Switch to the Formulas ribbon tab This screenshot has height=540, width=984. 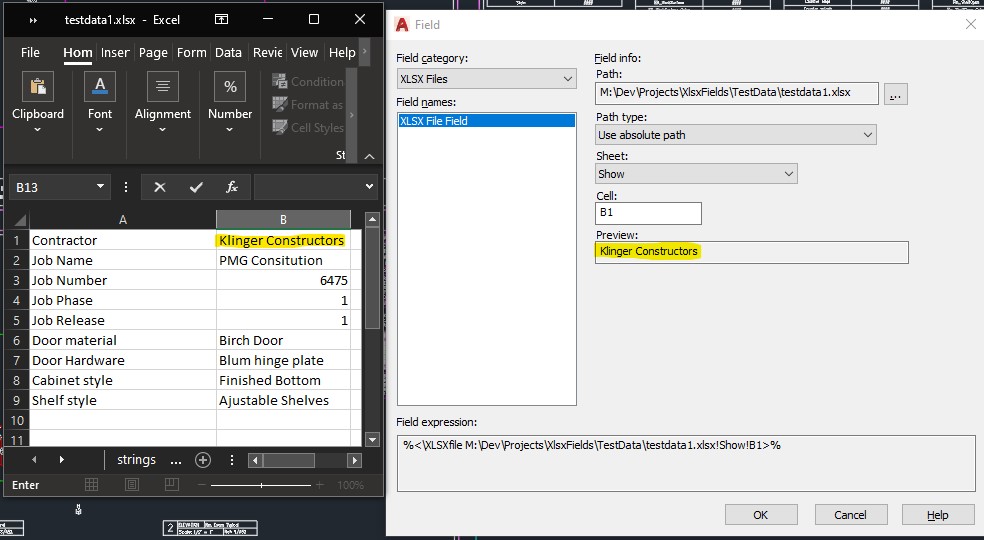(x=191, y=53)
